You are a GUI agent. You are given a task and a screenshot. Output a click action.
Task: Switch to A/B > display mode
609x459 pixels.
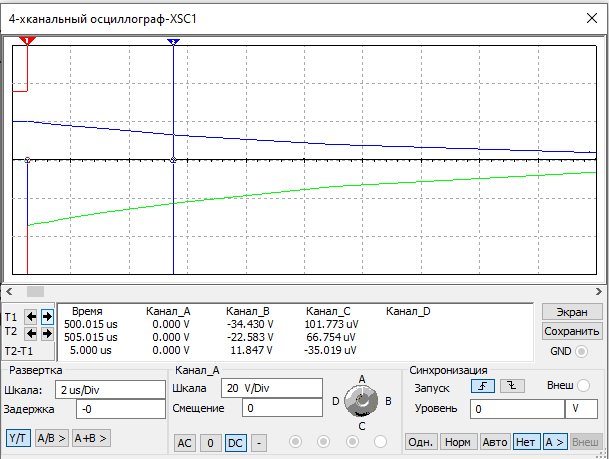tap(52, 438)
